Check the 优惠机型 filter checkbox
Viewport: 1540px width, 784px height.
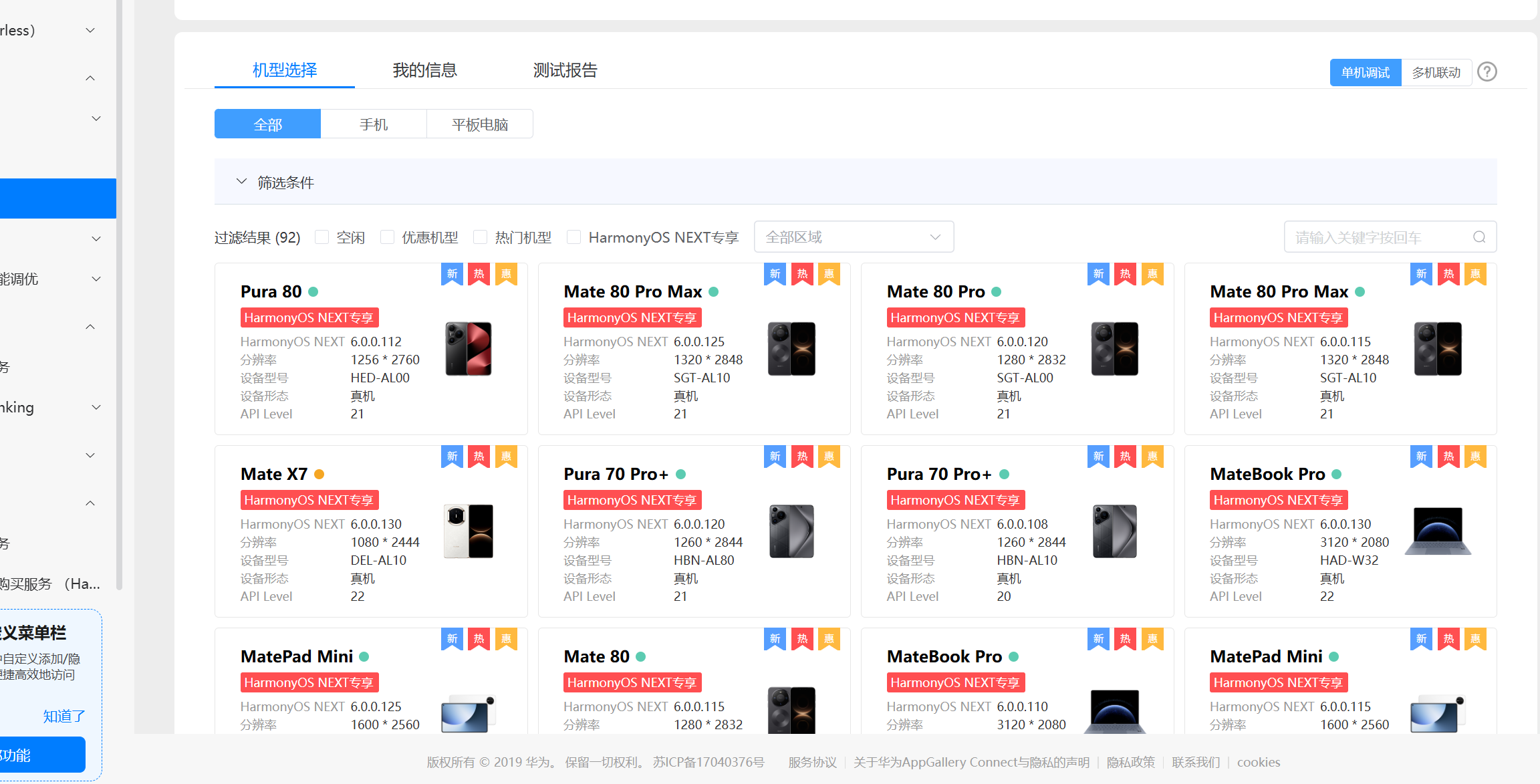387,237
